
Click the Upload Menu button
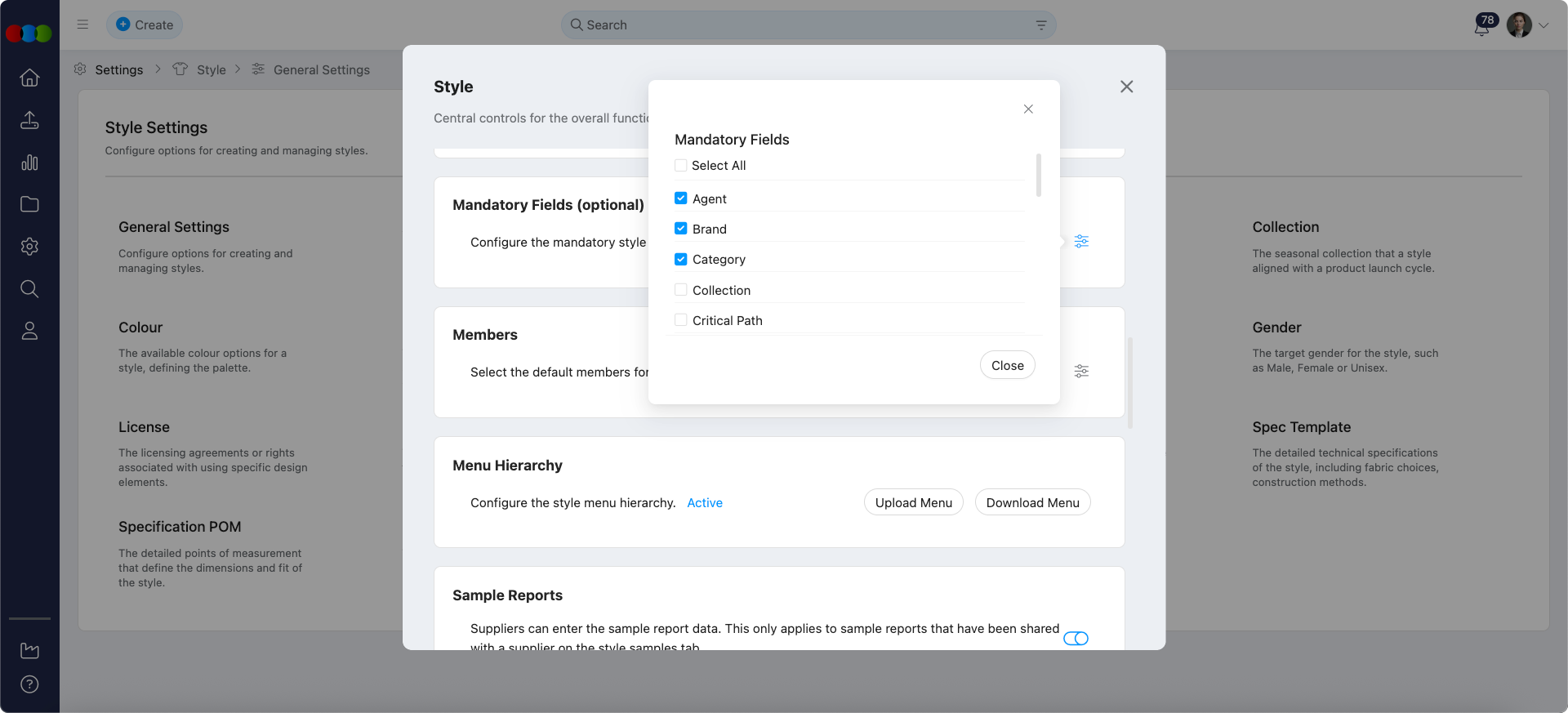pyautogui.click(x=913, y=503)
